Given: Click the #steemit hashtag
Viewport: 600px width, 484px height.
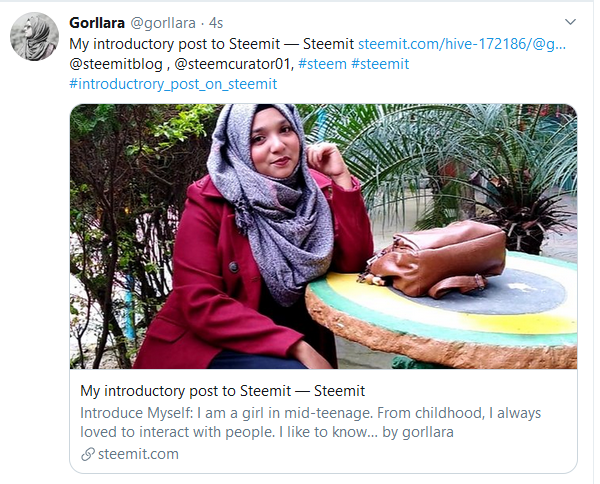Looking at the screenshot, I should click(380, 64).
